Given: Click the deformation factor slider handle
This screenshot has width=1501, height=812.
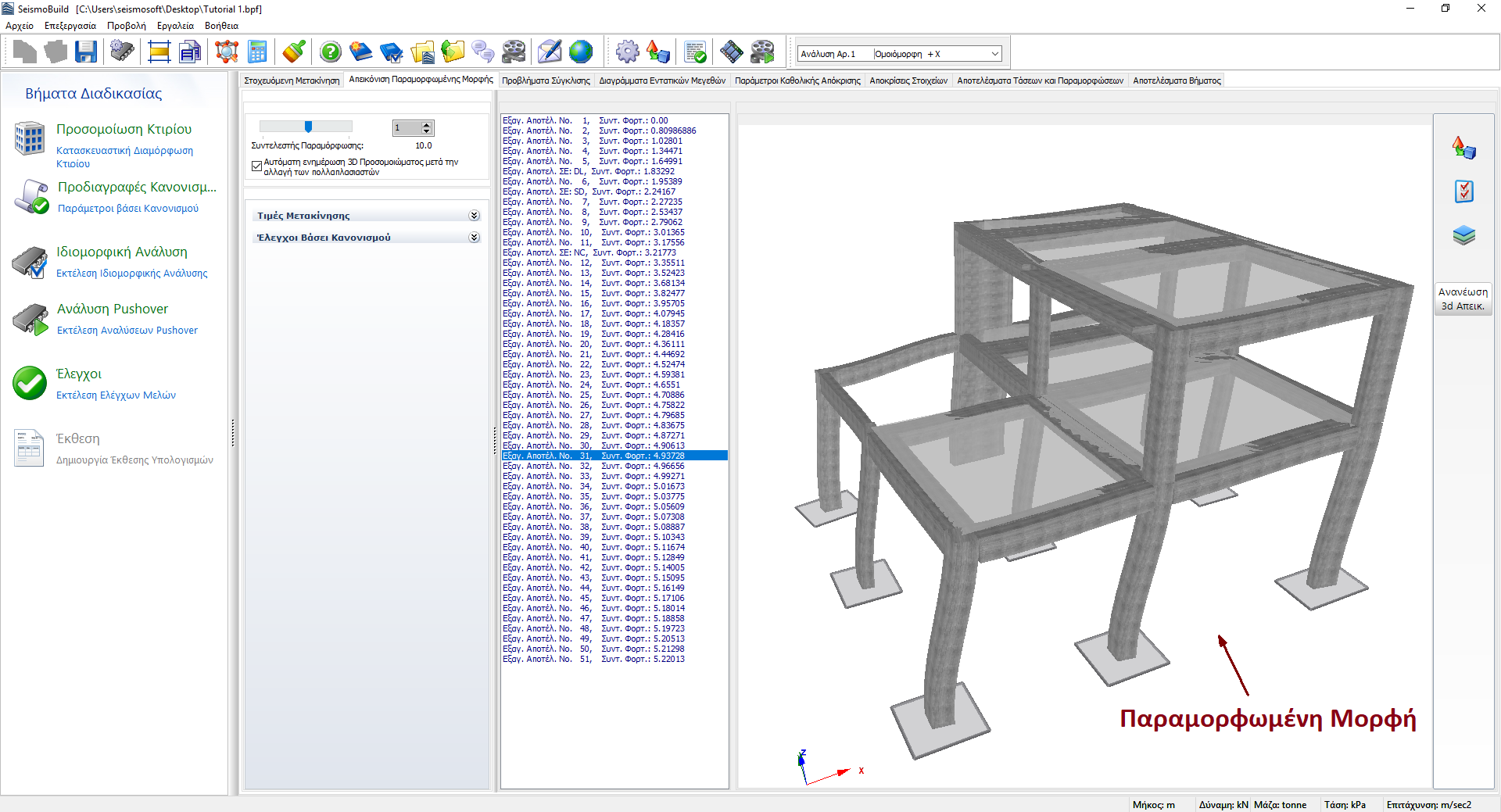Looking at the screenshot, I should pos(308,127).
